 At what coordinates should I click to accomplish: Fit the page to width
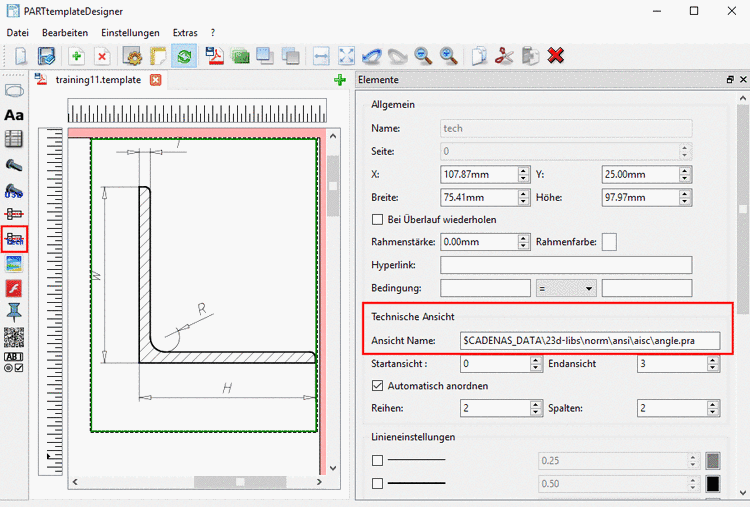tap(321, 56)
